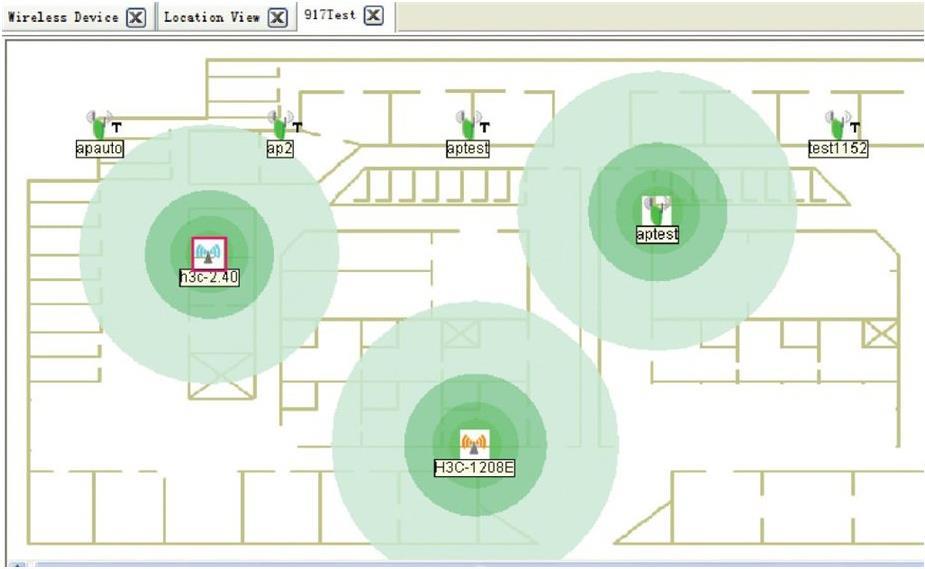Screen dimensions: 925x569
Task: Select the aptest icon inside the coverage circle
Action: pyautogui.click(x=657, y=210)
